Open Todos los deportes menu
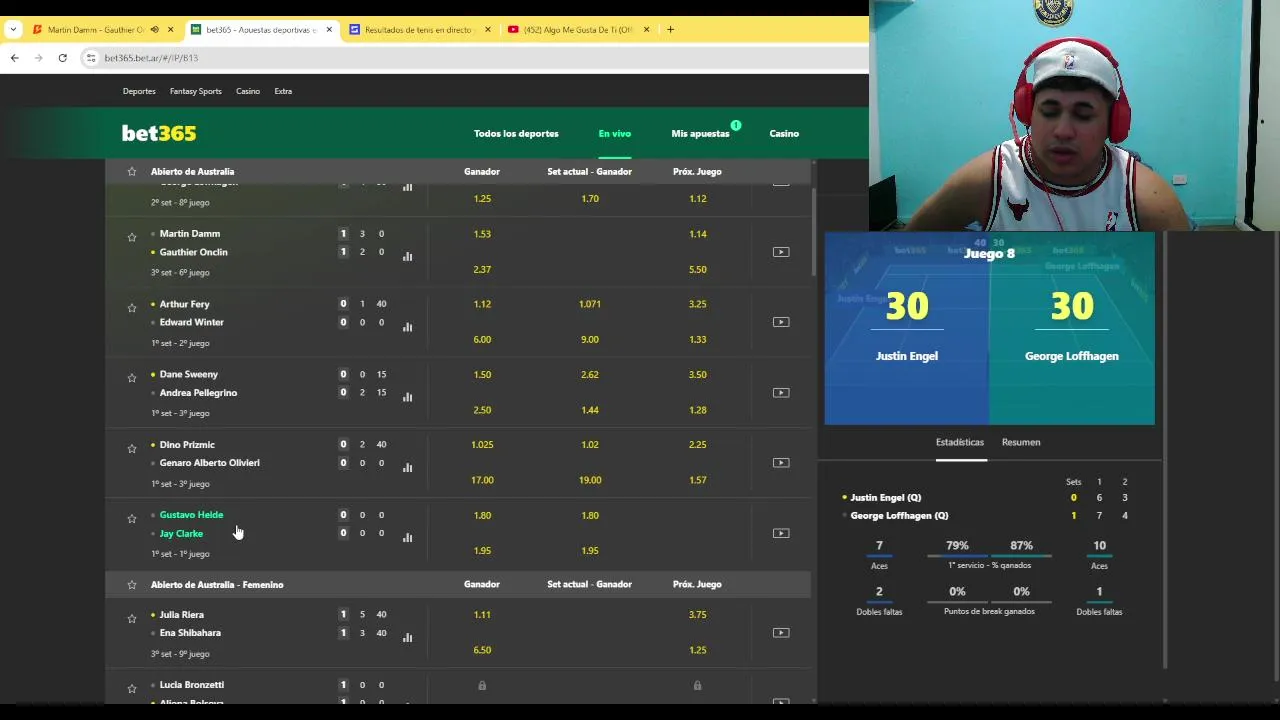This screenshot has width=1280, height=720. [516, 133]
